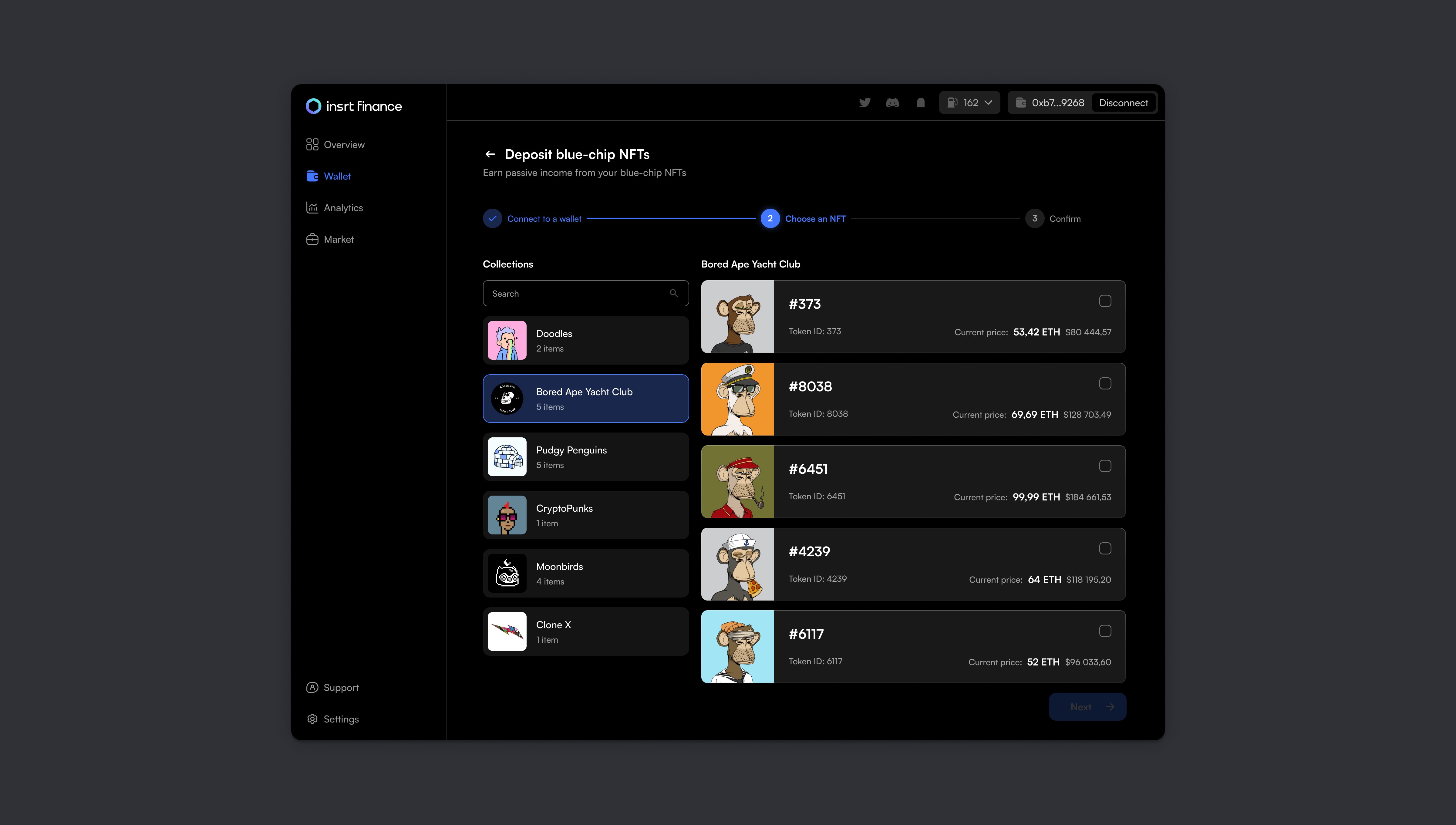Open the Discord link icon
Image resolution: width=1456 pixels, height=825 pixels.
click(x=892, y=103)
